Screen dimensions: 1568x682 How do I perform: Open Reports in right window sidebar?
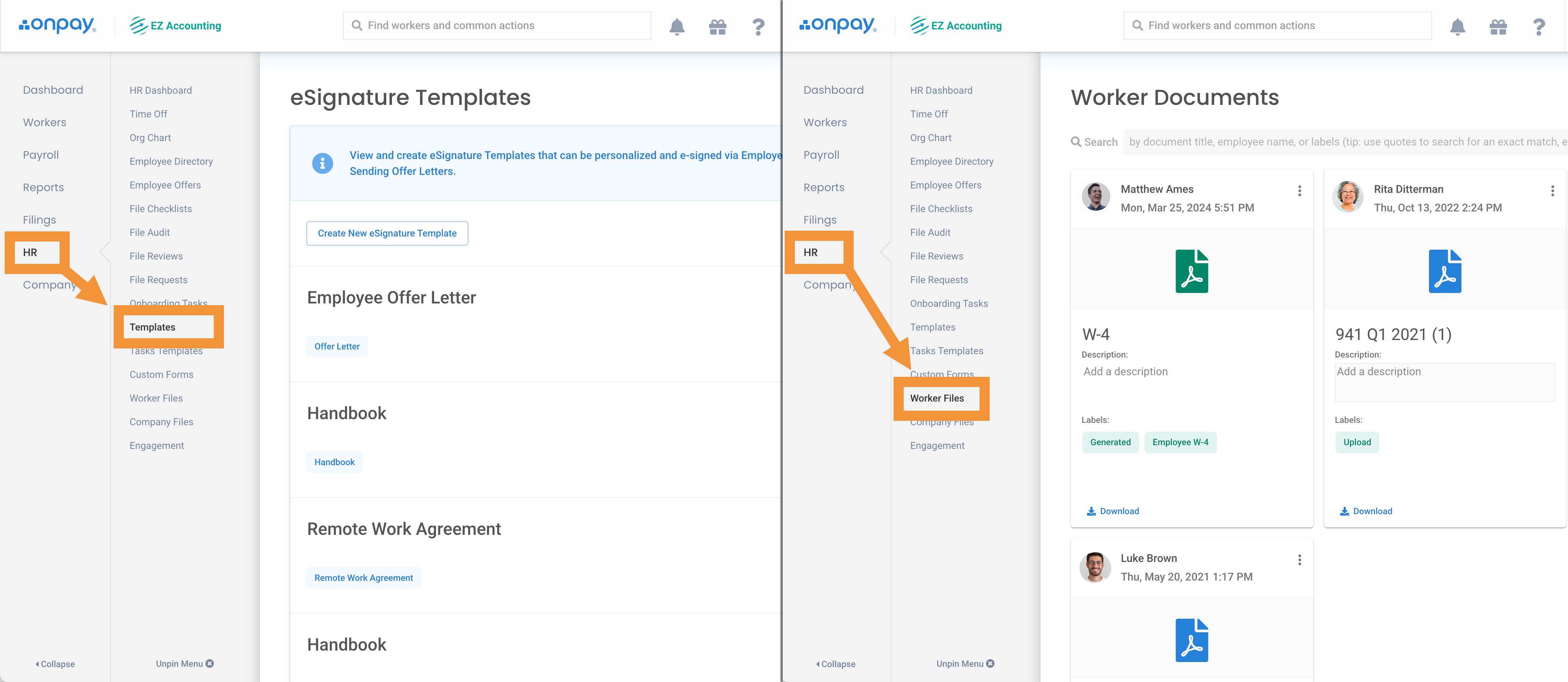(x=824, y=187)
